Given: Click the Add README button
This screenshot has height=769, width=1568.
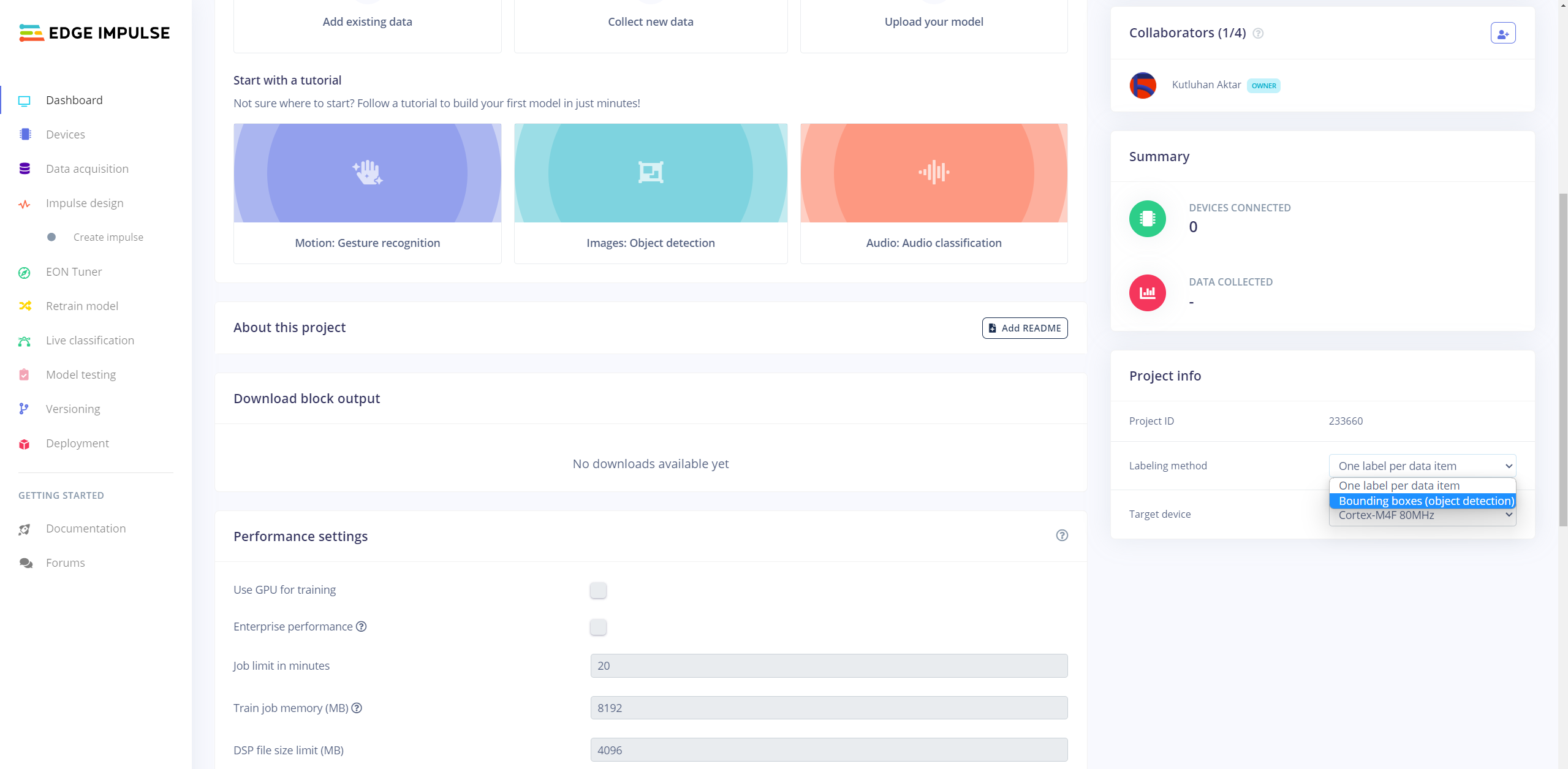Looking at the screenshot, I should click(1025, 328).
